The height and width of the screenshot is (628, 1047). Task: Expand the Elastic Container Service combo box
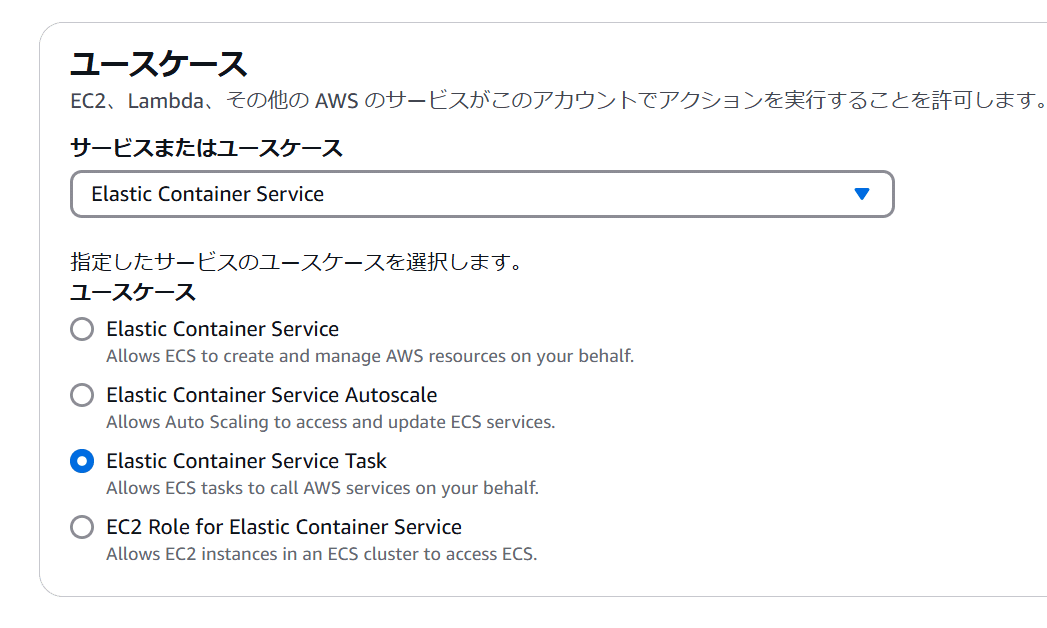[480, 193]
